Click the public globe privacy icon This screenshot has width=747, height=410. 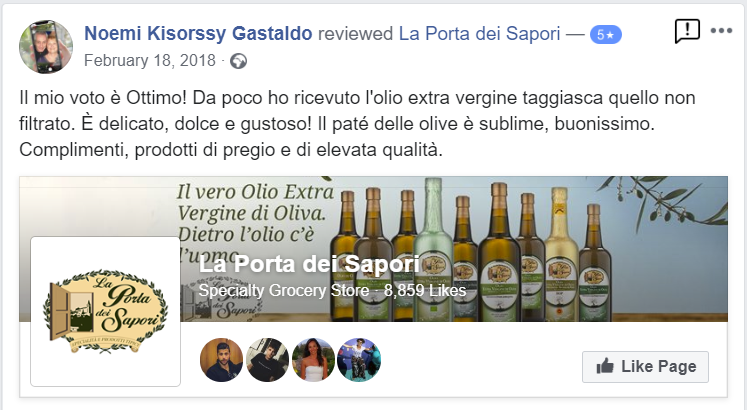pyautogui.click(x=239, y=61)
